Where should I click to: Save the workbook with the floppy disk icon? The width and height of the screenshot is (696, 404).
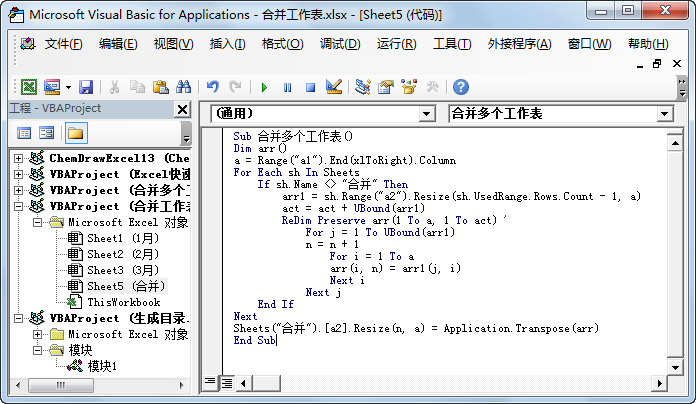[86, 87]
